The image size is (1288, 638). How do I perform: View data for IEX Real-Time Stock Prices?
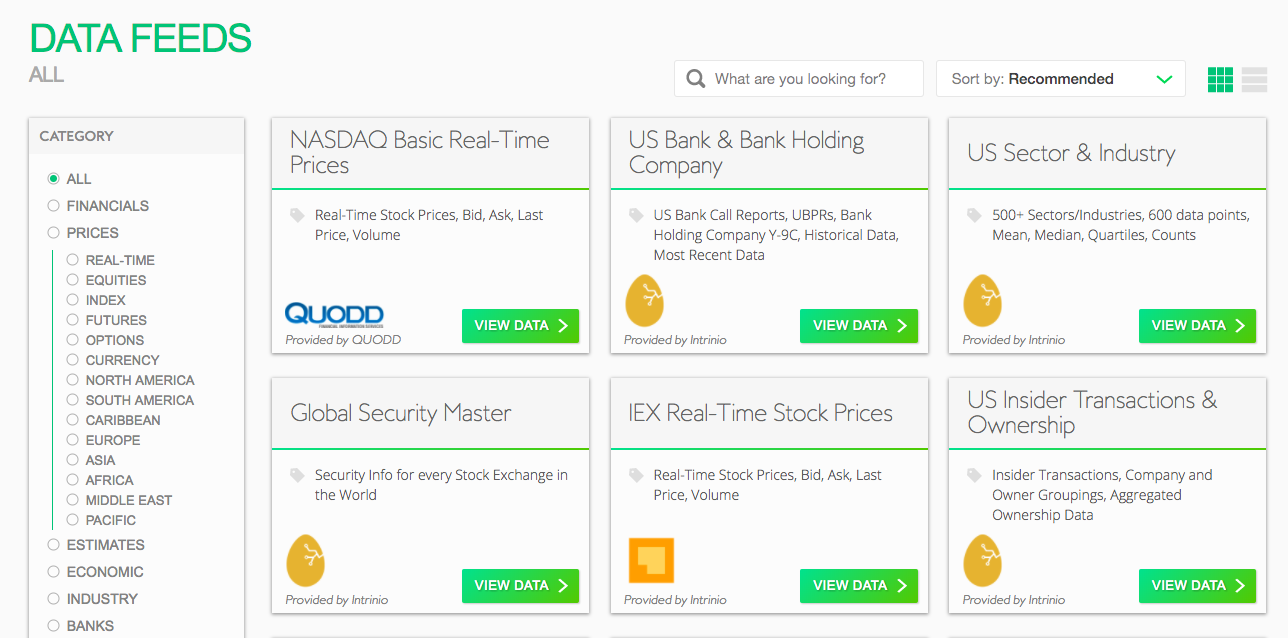pos(859,585)
